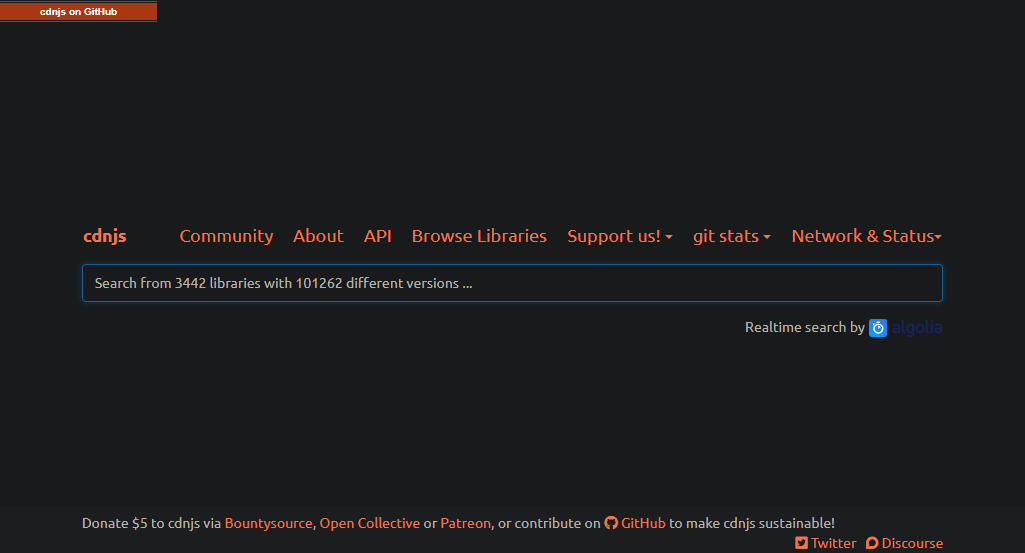Click the Twitter bird icon
This screenshot has width=1025, height=553.
point(801,543)
